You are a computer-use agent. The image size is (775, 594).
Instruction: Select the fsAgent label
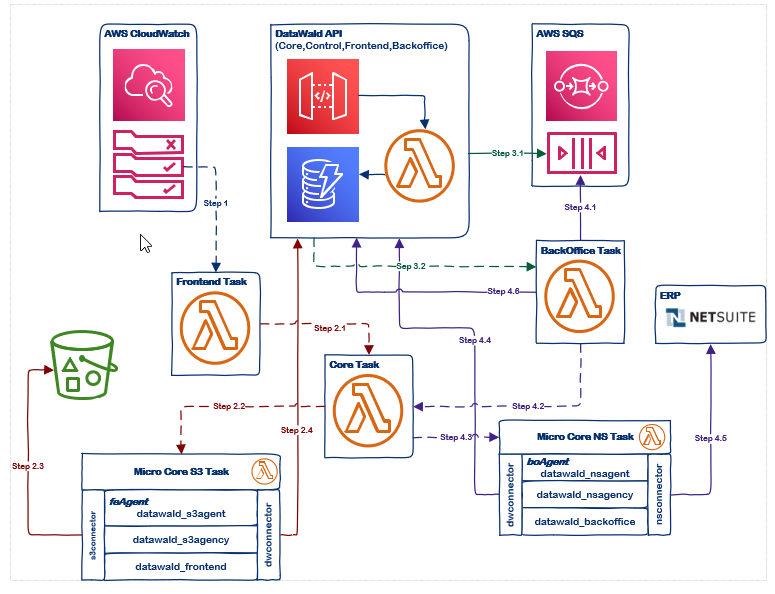click(129, 502)
